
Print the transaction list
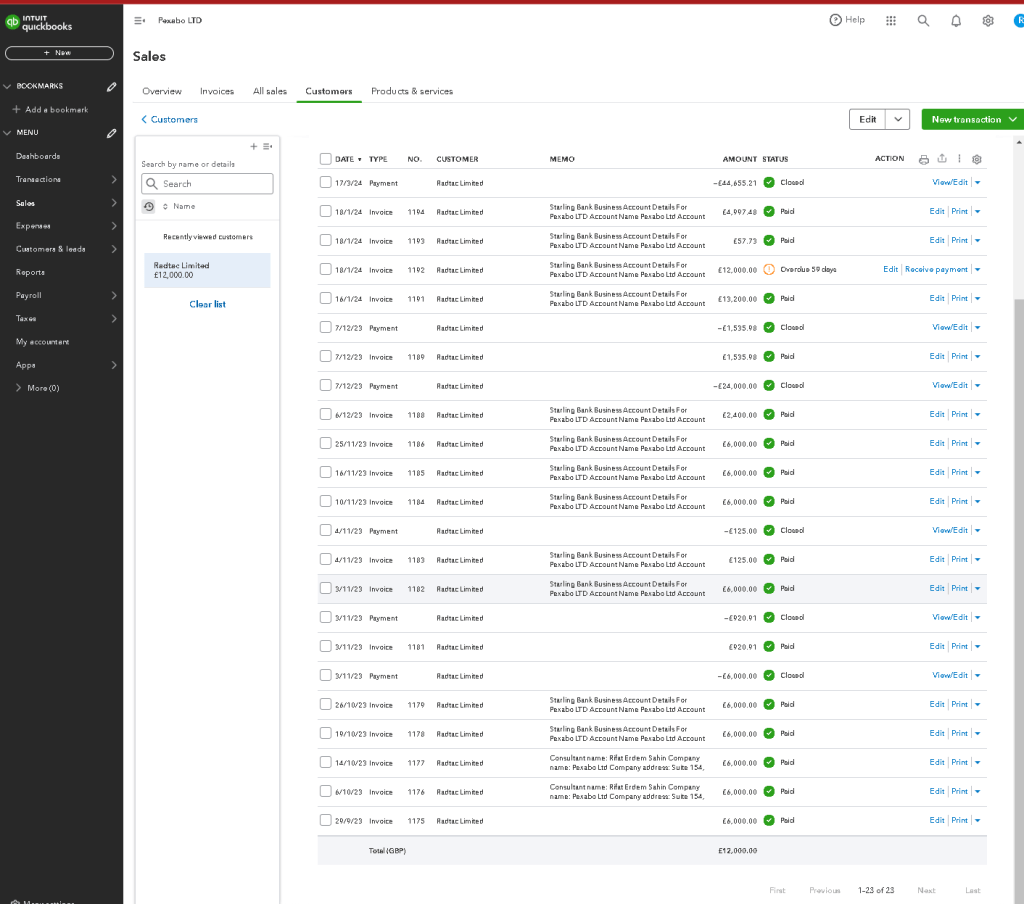(x=923, y=159)
